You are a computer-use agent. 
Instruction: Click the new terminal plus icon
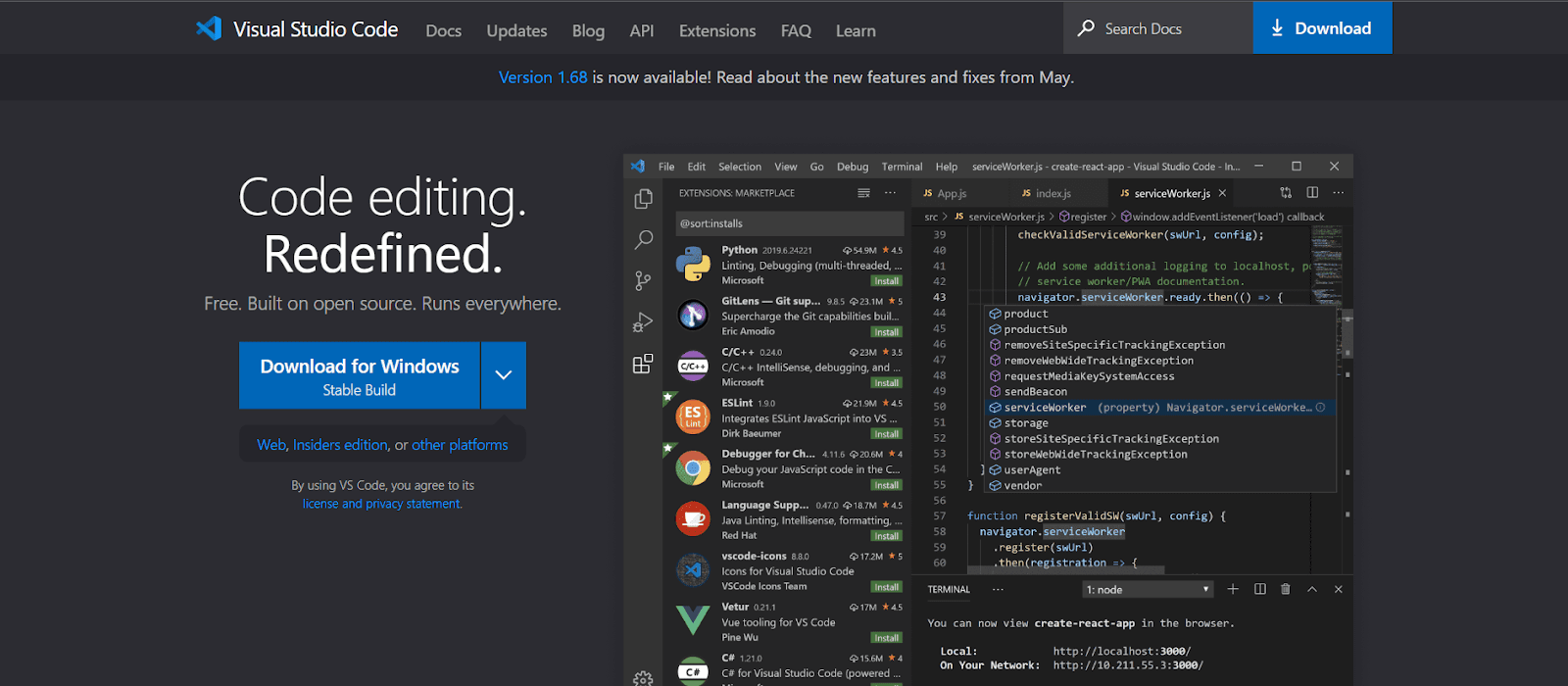click(1233, 589)
